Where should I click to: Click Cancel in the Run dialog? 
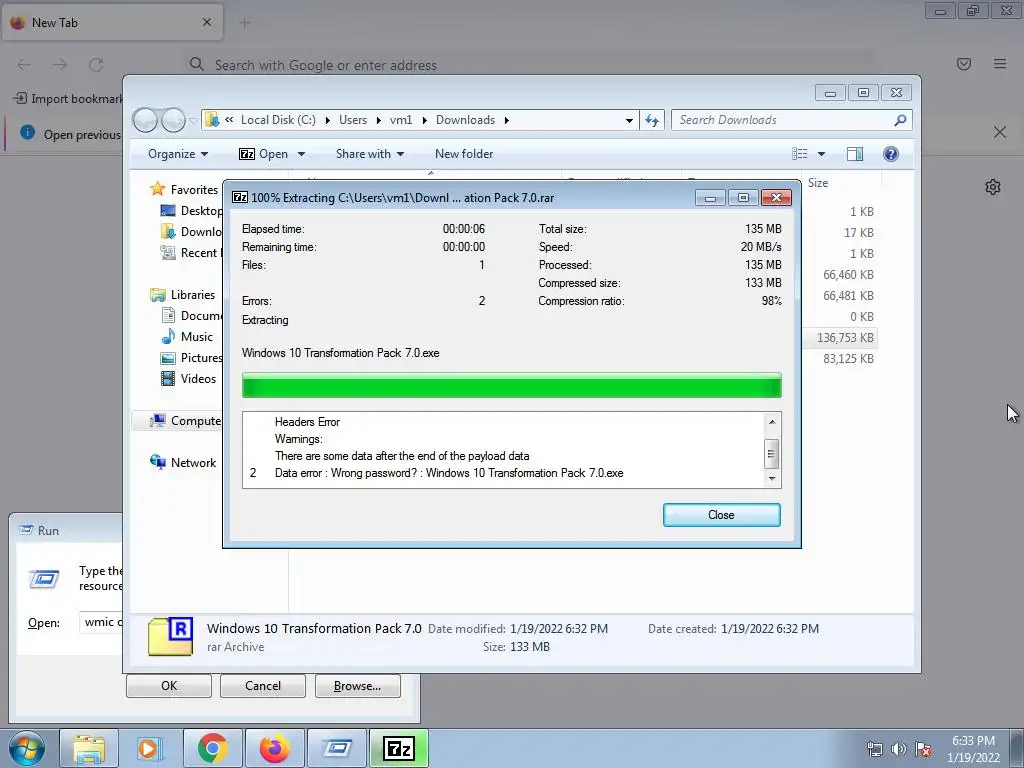(263, 686)
